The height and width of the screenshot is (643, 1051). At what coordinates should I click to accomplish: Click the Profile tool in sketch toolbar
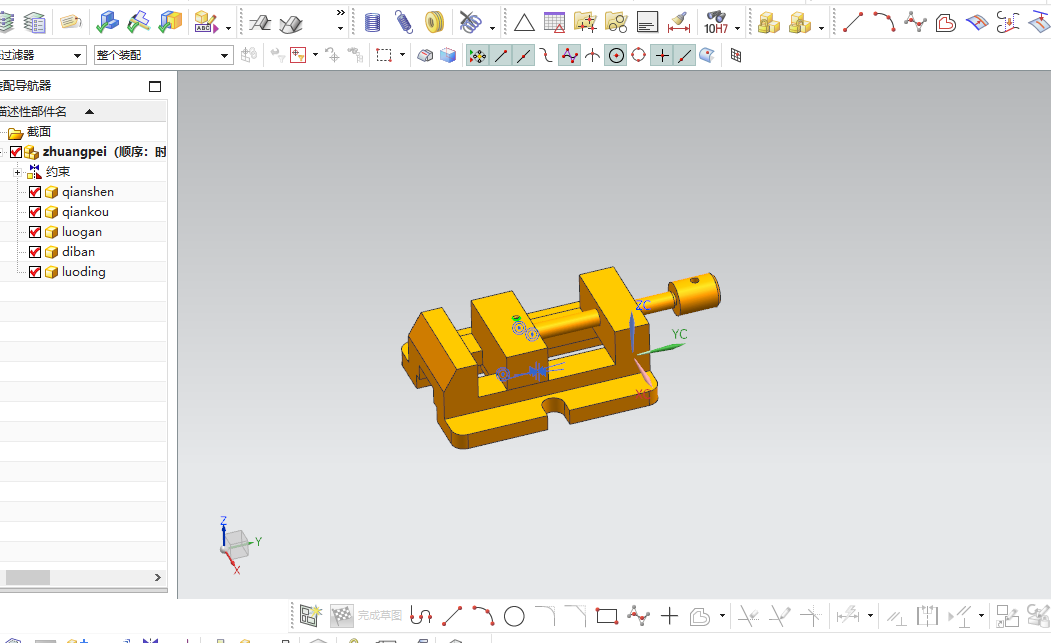click(421, 616)
